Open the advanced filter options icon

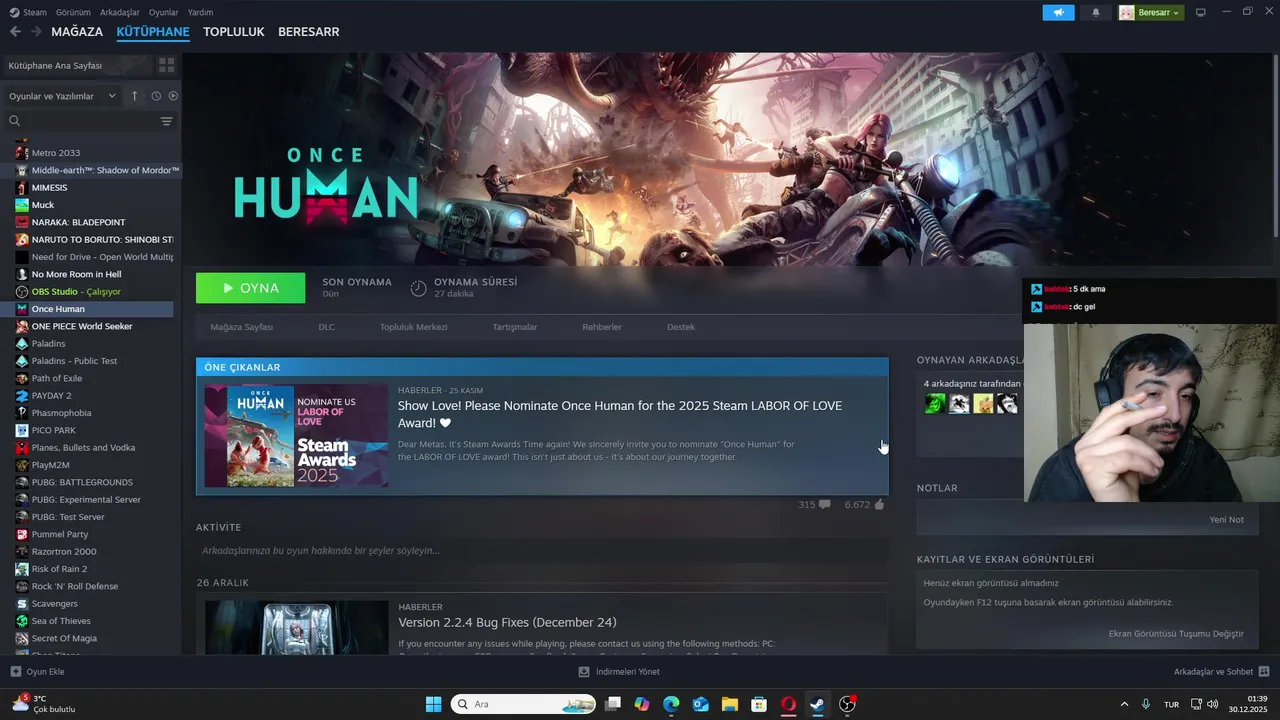[x=166, y=121]
